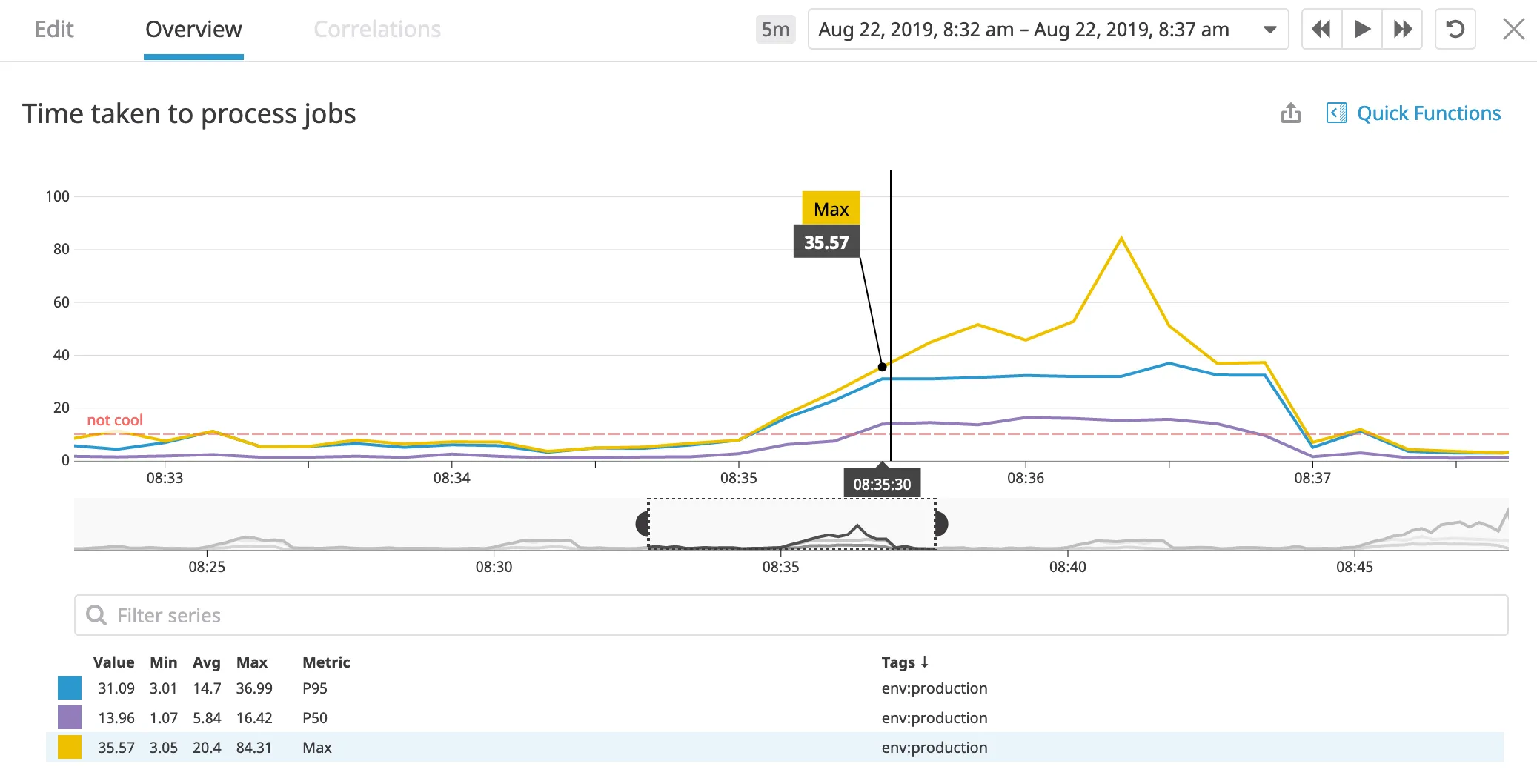Open the time range dropdown arrow

click(x=1269, y=30)
